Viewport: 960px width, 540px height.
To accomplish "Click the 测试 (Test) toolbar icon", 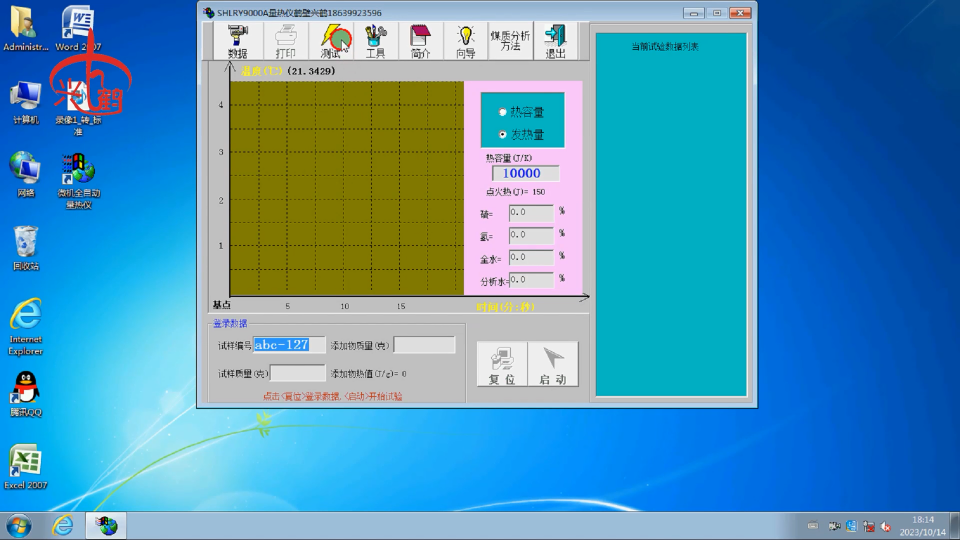I will coord(331,41).
